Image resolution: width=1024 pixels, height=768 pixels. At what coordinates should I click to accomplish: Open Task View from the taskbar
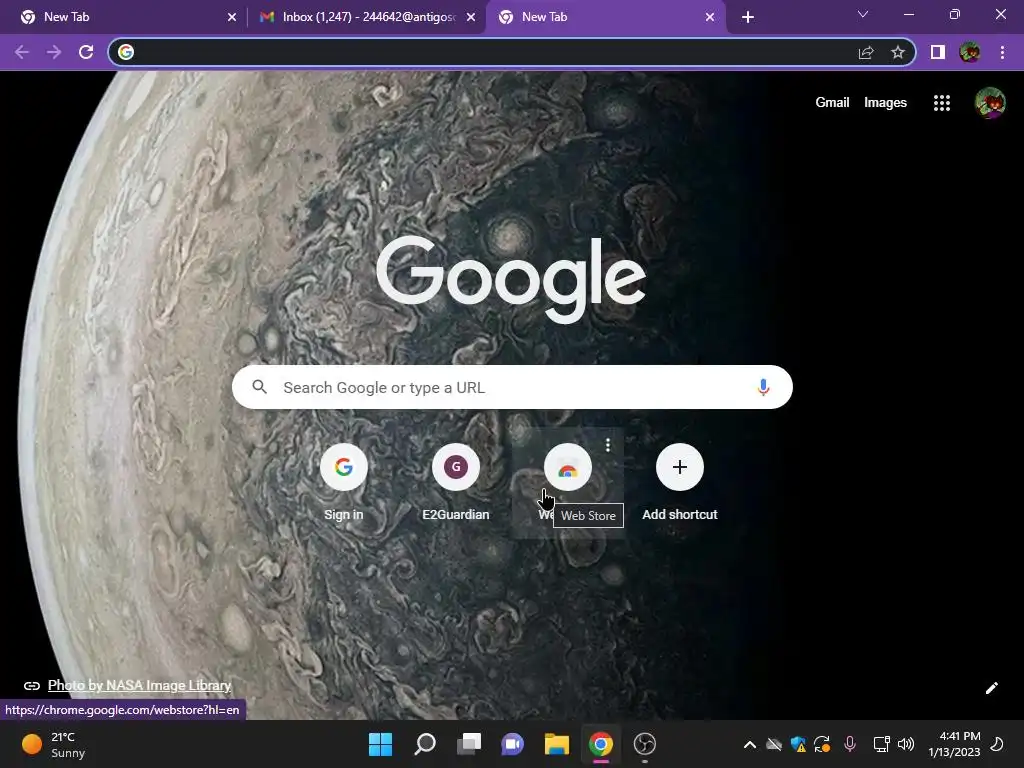tap(469, 744)
